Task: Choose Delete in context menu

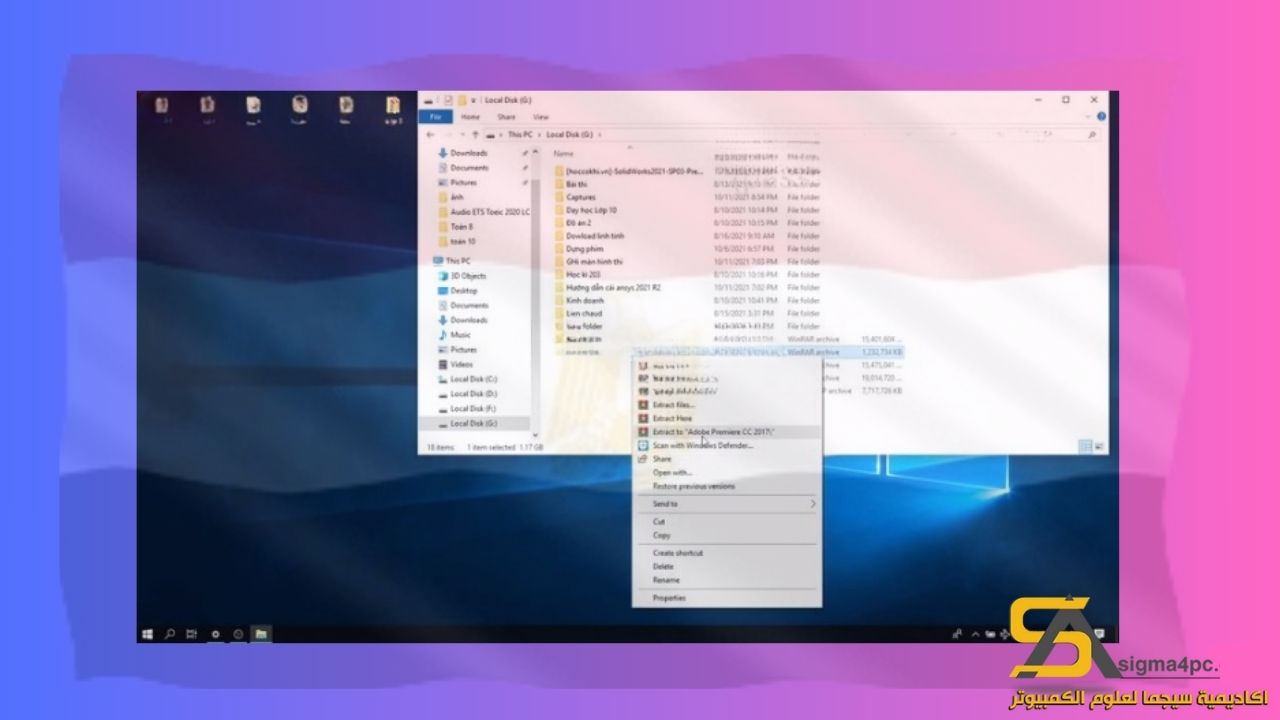Action: (727, 566)
